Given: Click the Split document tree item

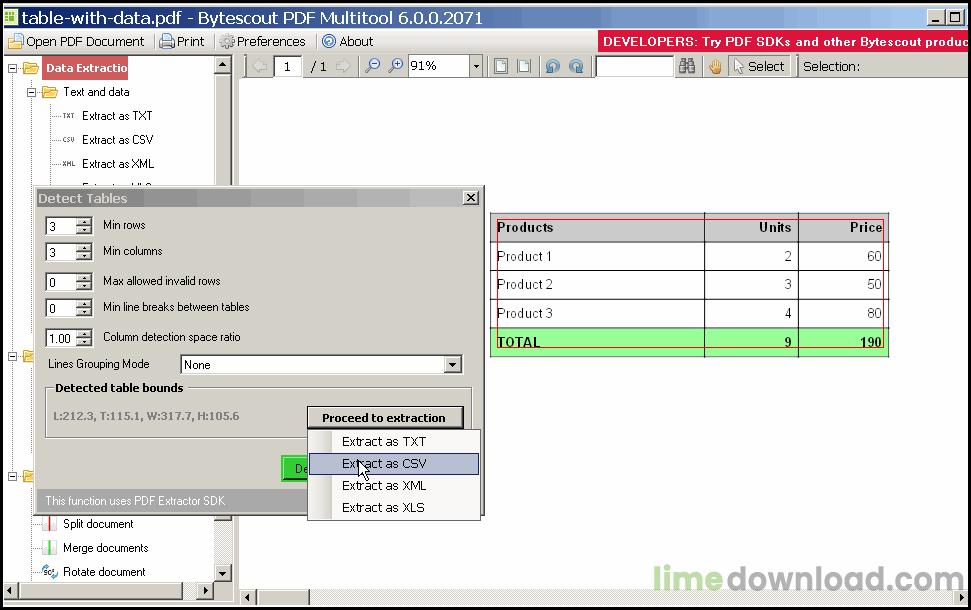Looking at the screenshot, I should pos(98,524).
